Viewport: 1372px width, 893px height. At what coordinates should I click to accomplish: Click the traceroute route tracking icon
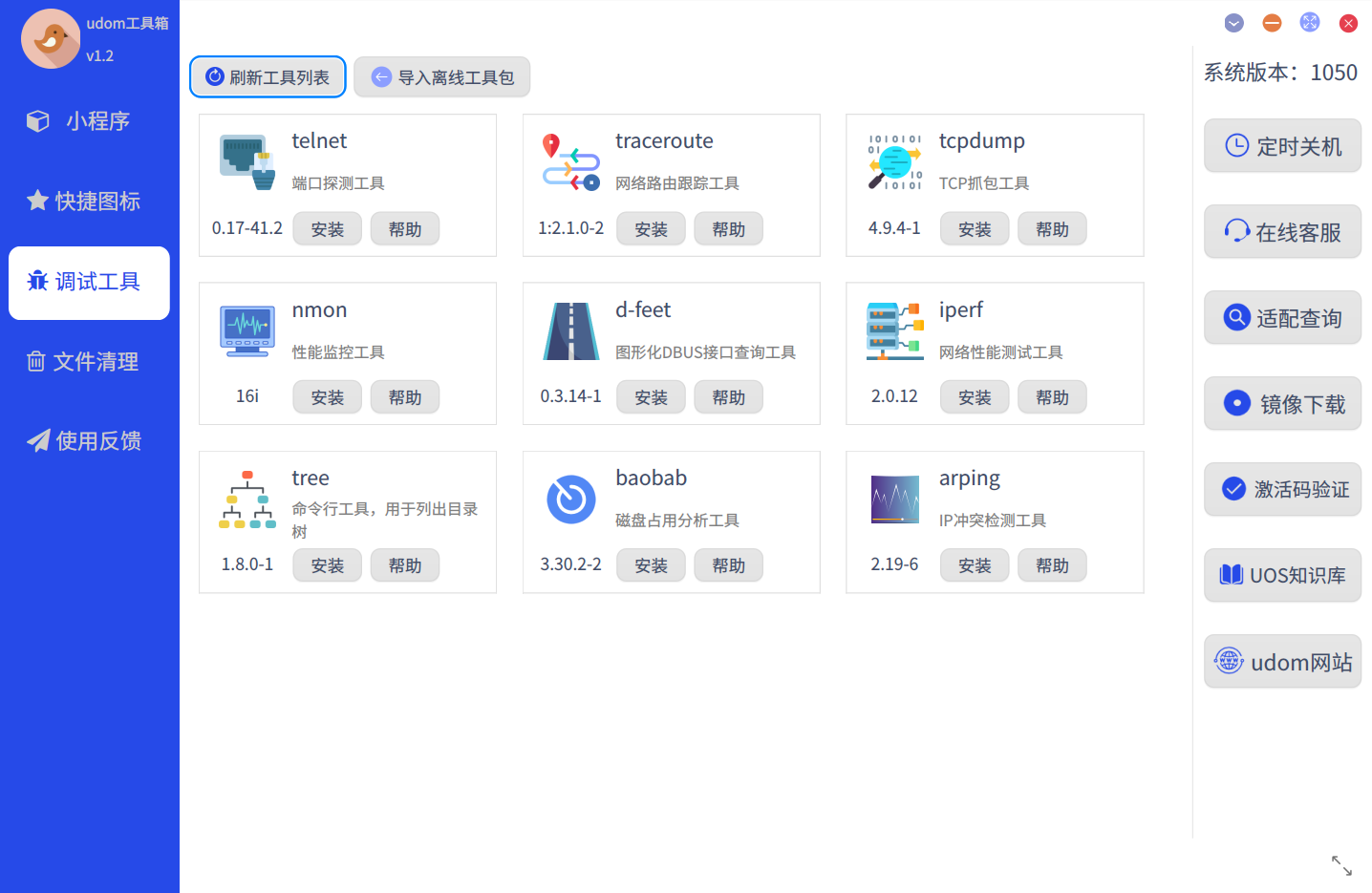570,162
